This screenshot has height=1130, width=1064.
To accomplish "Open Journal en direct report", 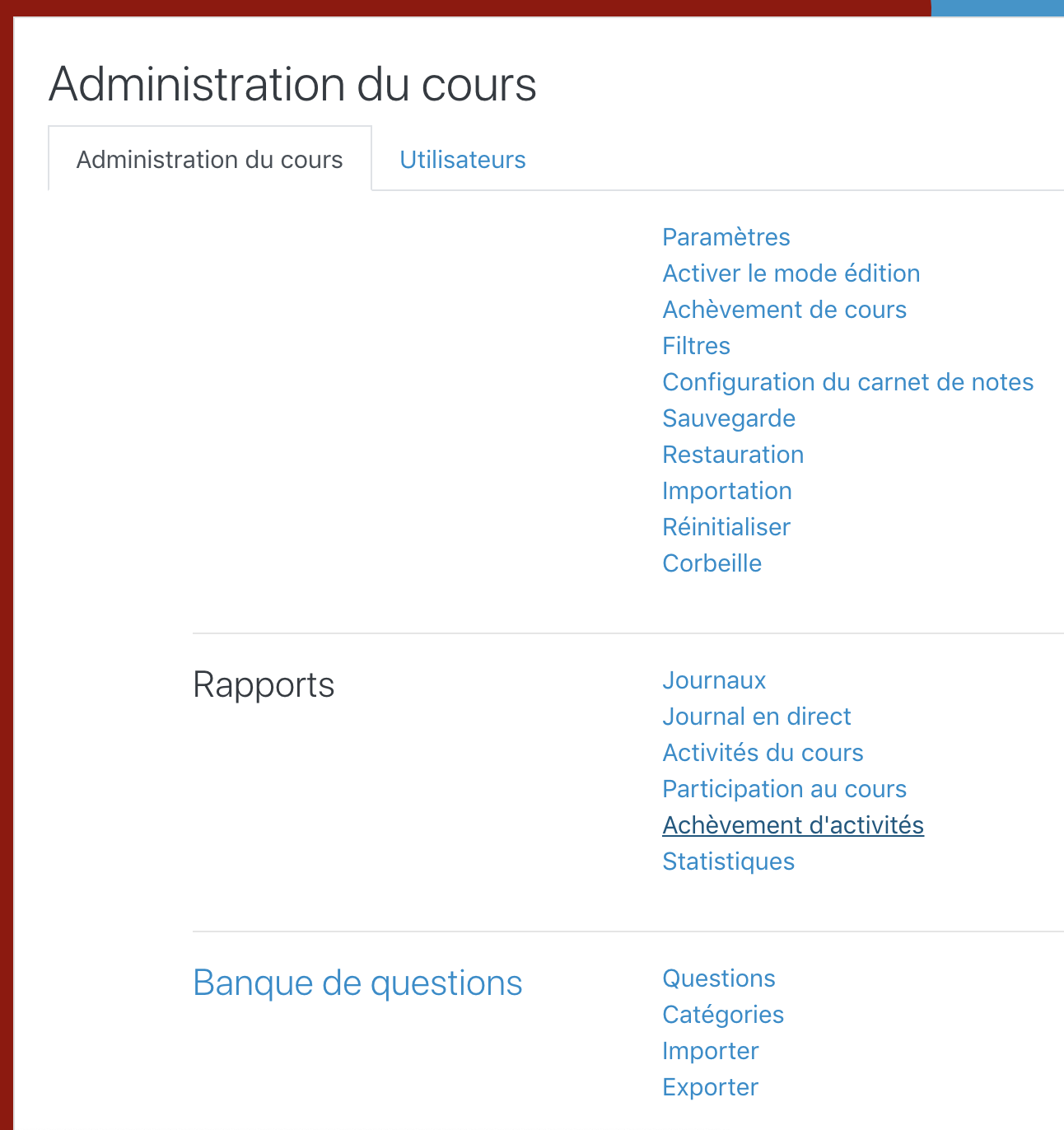I will (756, 717).
